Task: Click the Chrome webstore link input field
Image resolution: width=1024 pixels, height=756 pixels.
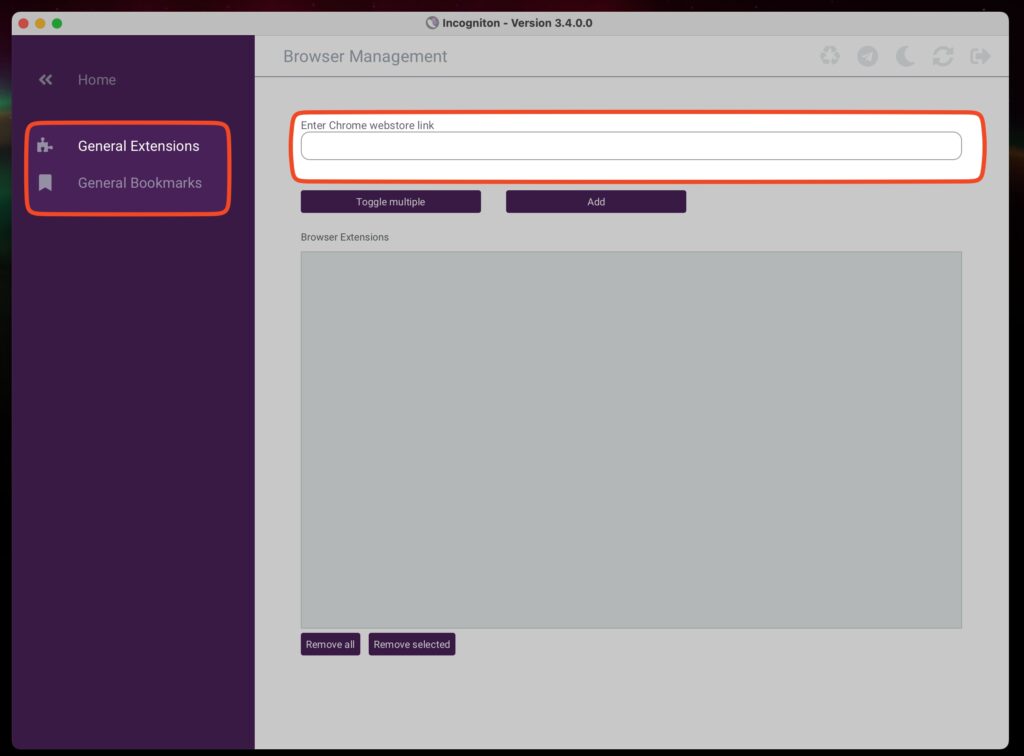Action: click(x=631, y=145)
